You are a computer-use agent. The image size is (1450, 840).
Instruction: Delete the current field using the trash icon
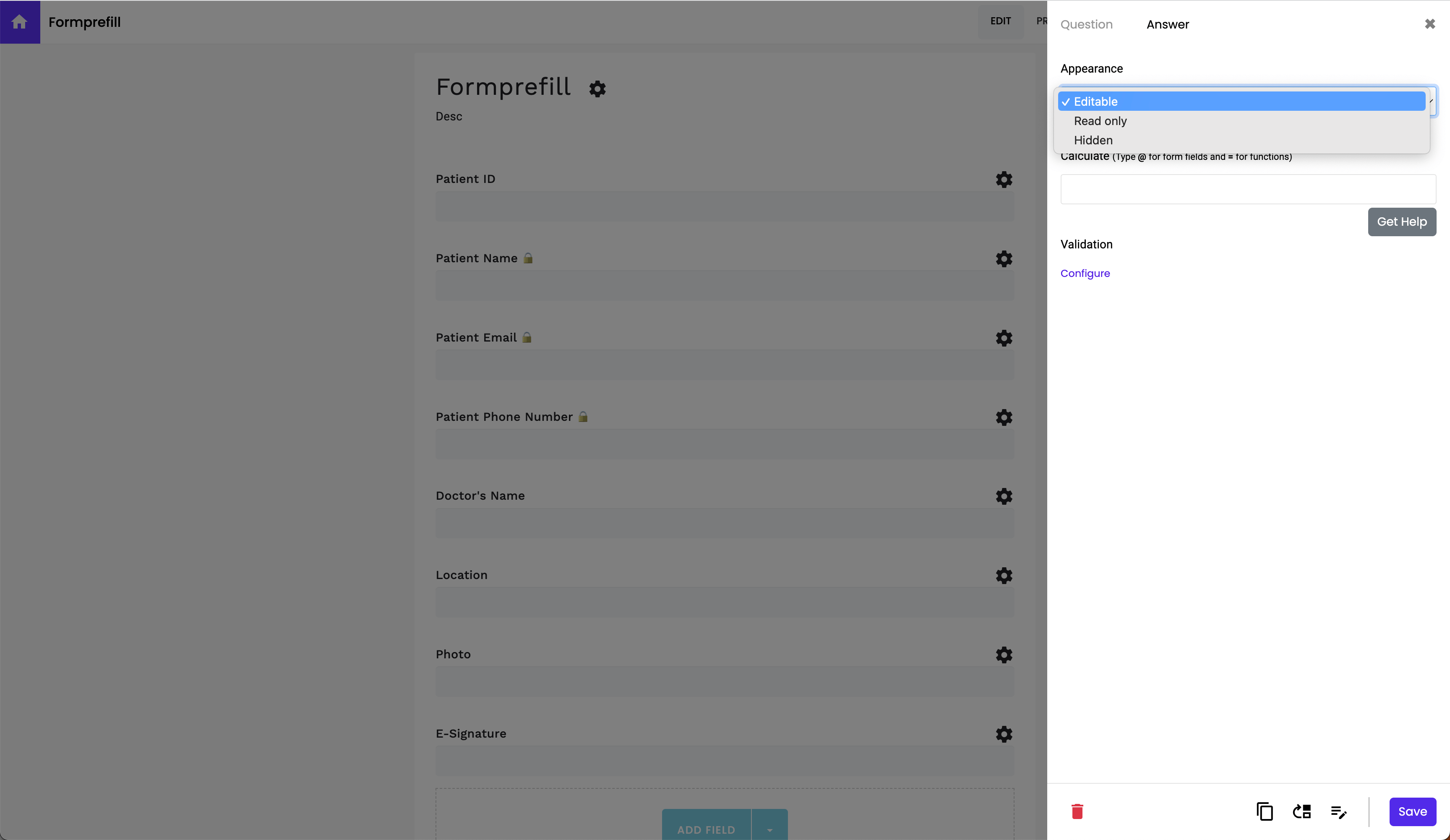(x=1077, y=811)
